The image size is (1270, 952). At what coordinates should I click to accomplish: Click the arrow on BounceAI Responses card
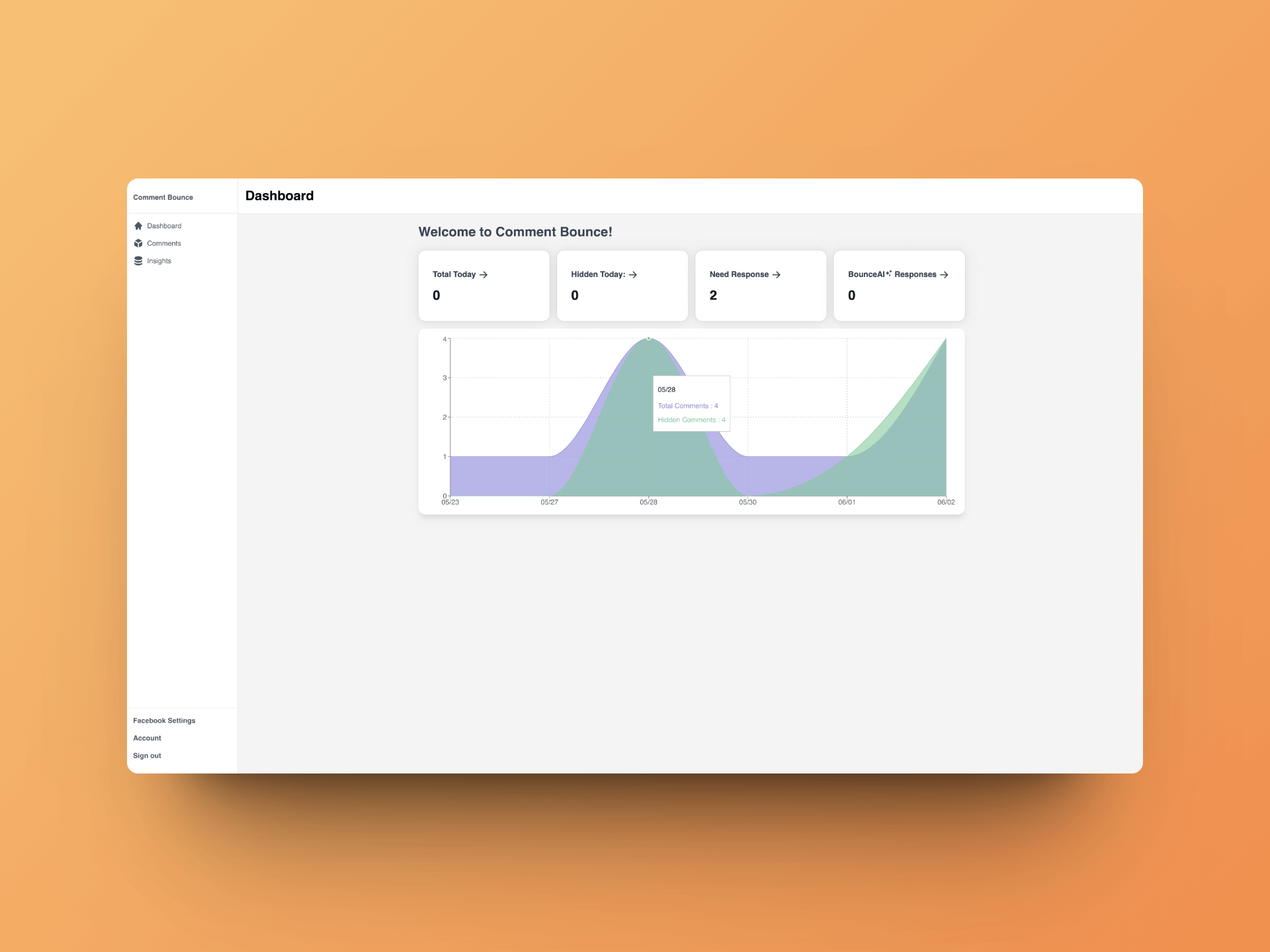point(946,275)
